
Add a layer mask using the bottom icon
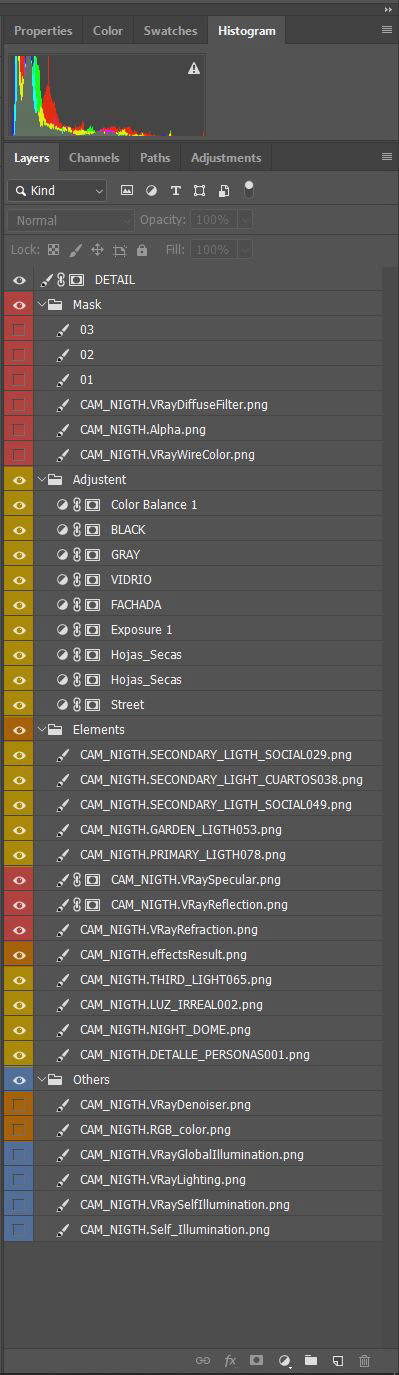pos(257,1361)
